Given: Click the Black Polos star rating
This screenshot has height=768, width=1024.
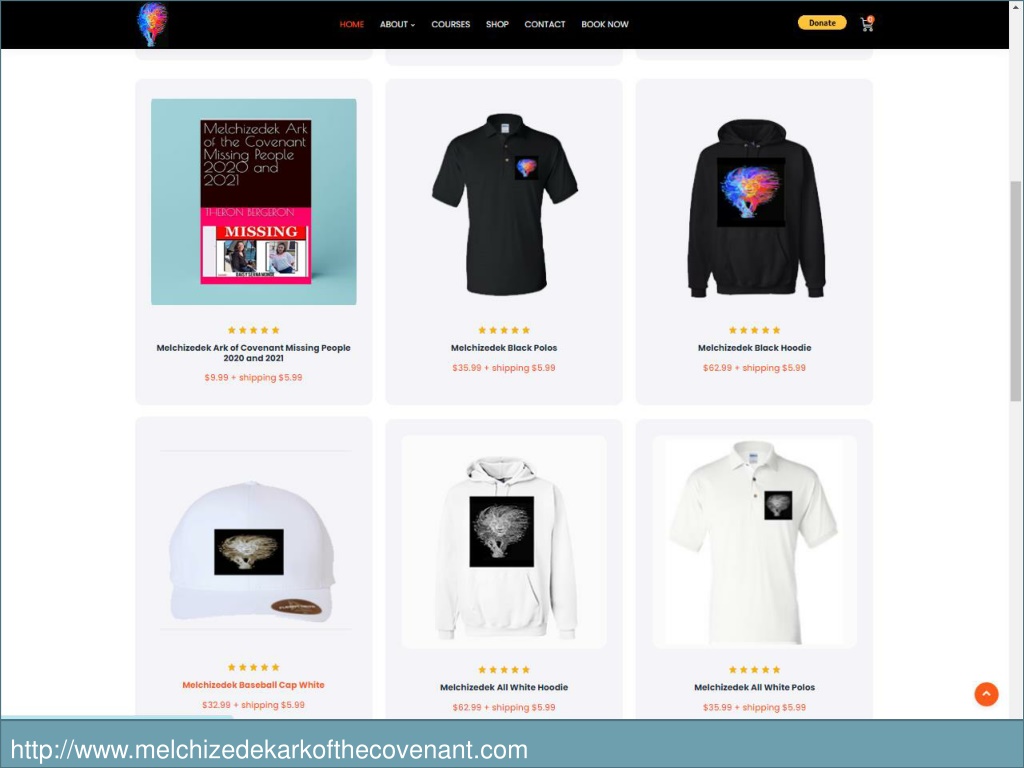Looking at the screenshot, I should click(x=504, y=330).
